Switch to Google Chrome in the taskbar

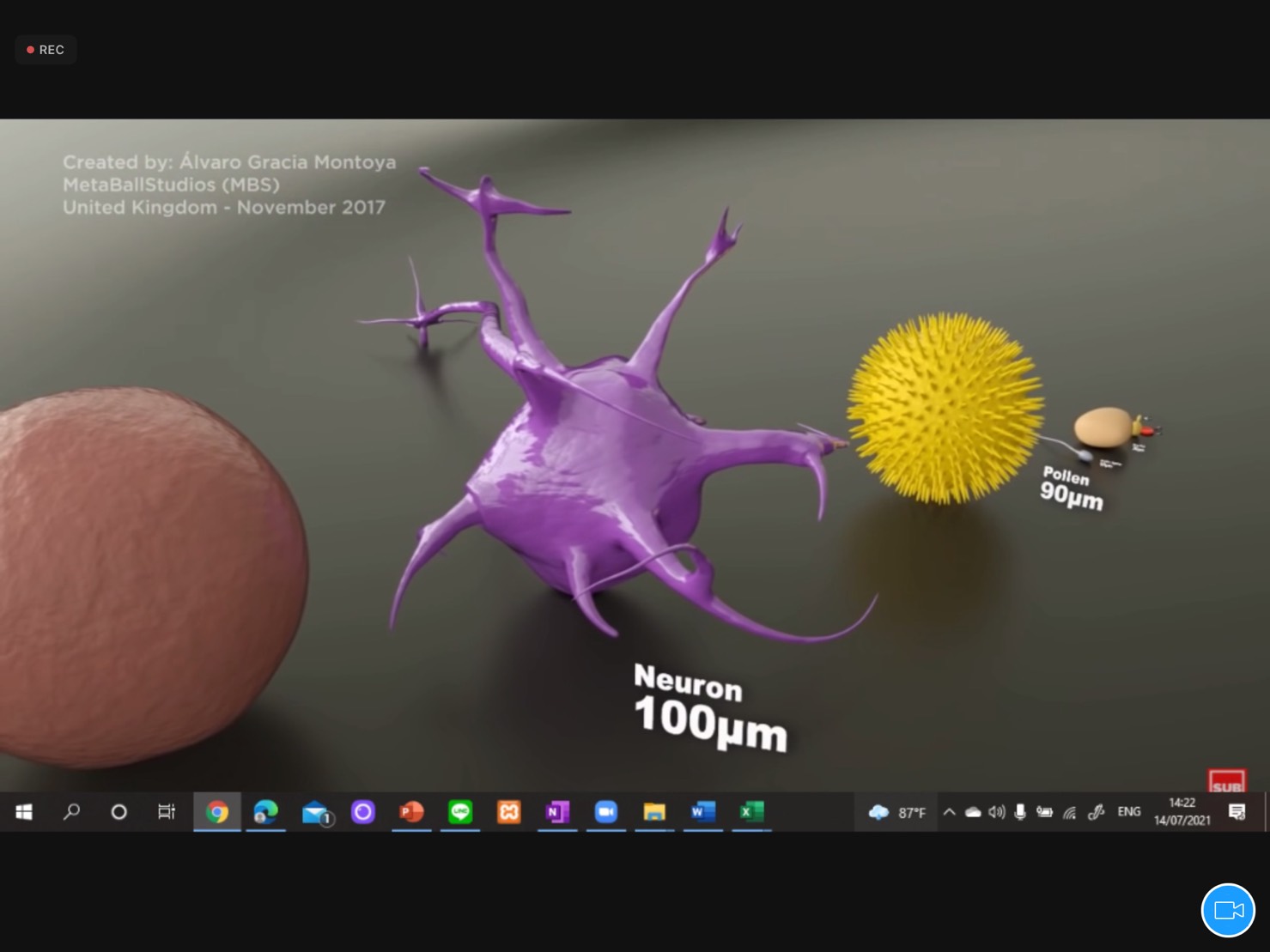click(x=216, y=811)
